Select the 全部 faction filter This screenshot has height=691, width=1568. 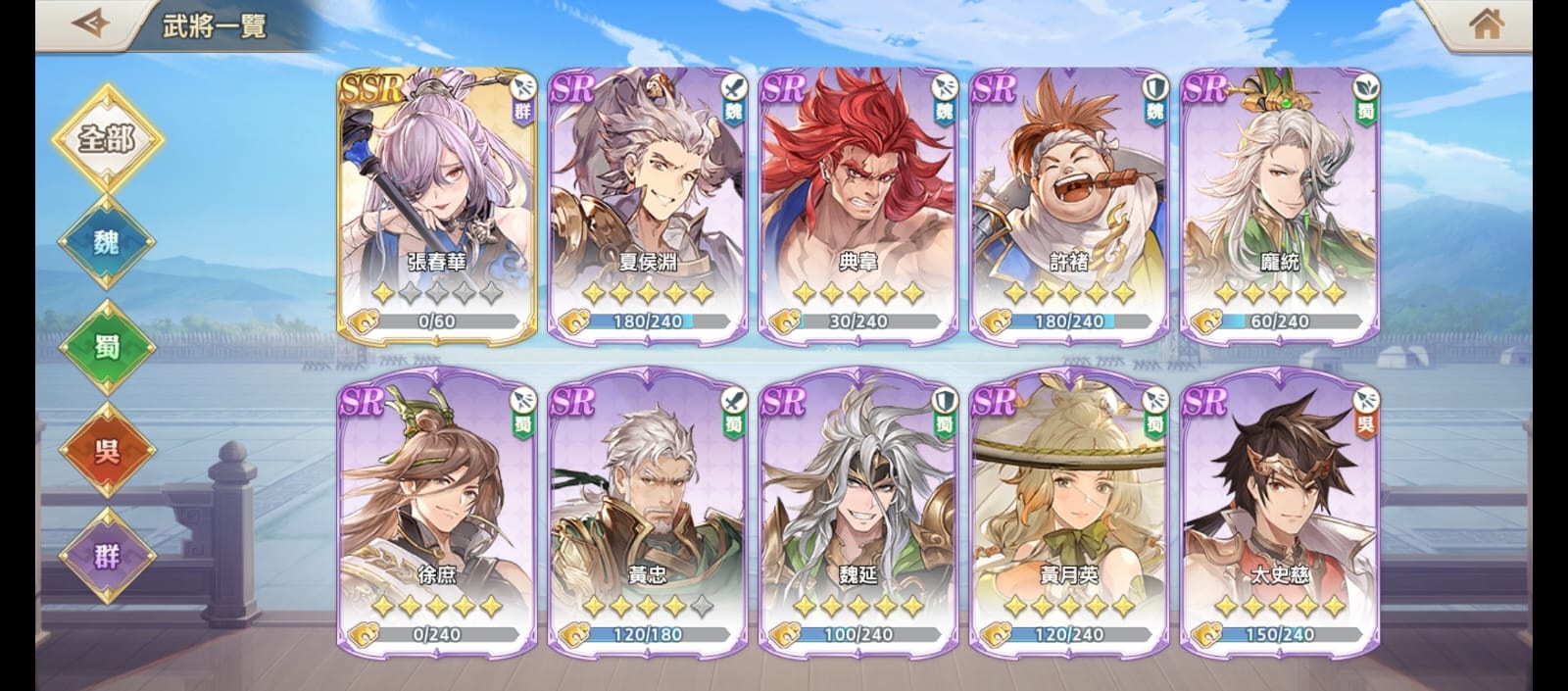[x=107, y=138]
